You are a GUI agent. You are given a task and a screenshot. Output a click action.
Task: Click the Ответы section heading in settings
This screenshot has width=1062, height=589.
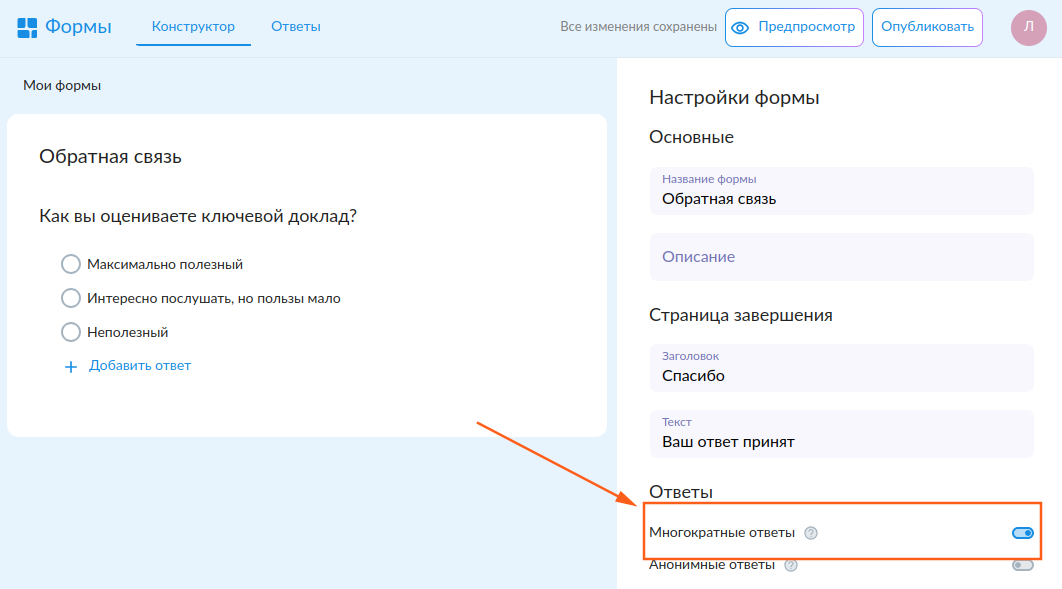(681, 492)
